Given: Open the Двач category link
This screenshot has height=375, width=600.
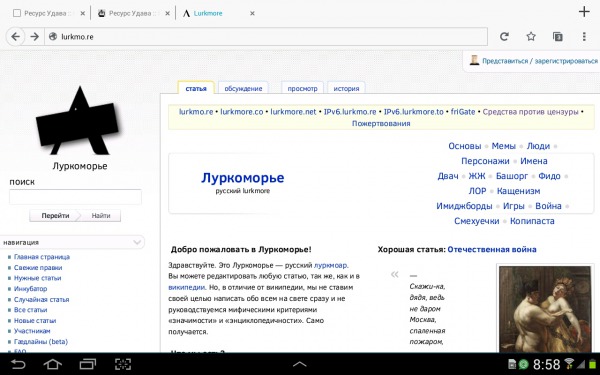Looking at the screenshot, I should (x=448, y=176).
